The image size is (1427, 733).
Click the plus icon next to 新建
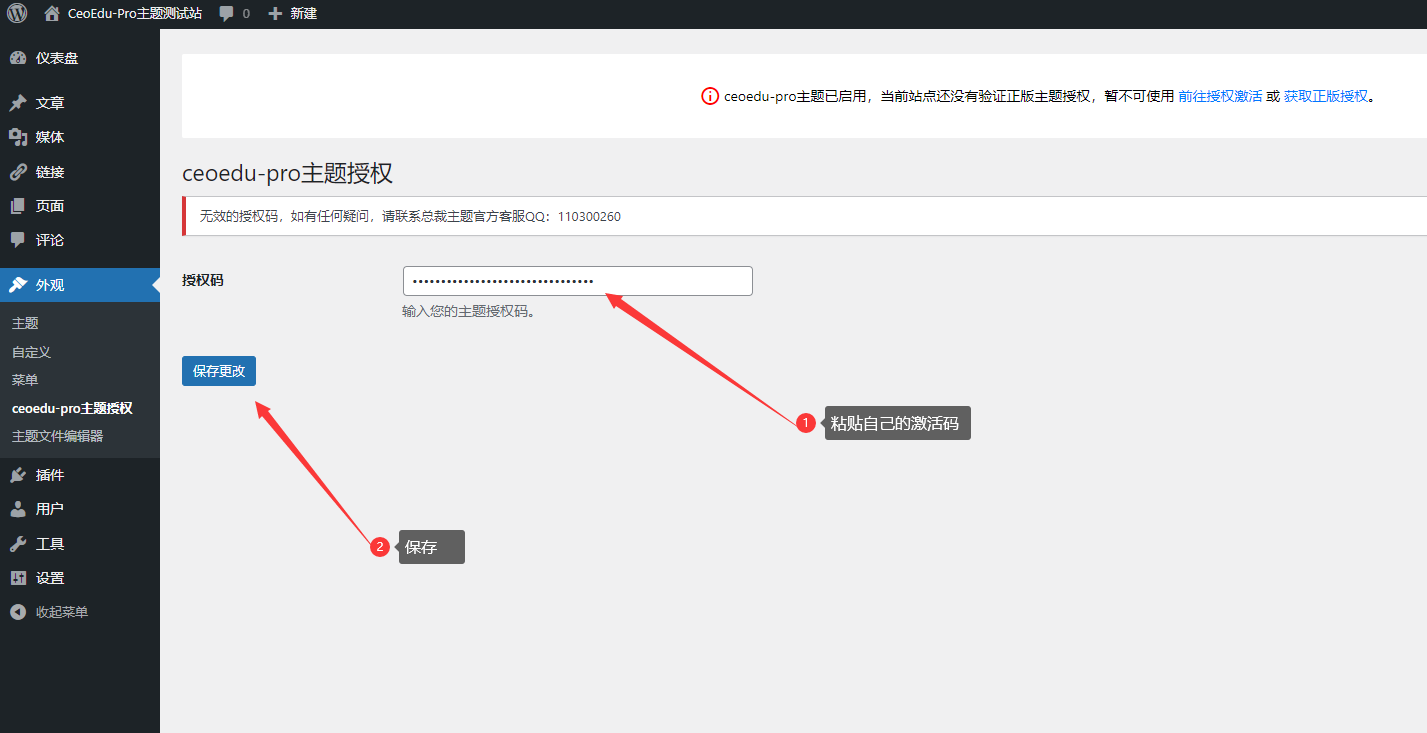pyautogui.click(x=276, y=14)
